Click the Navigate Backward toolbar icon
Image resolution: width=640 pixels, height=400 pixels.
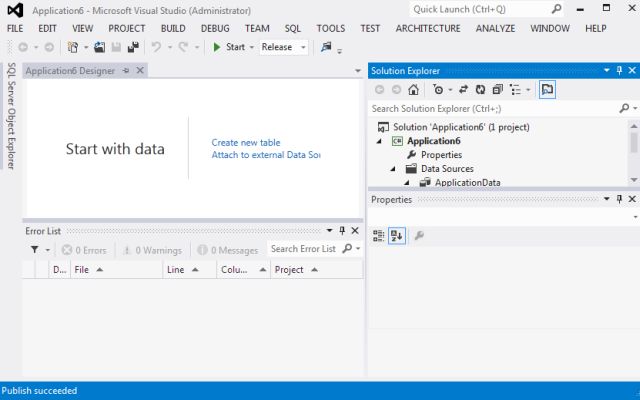23,47
